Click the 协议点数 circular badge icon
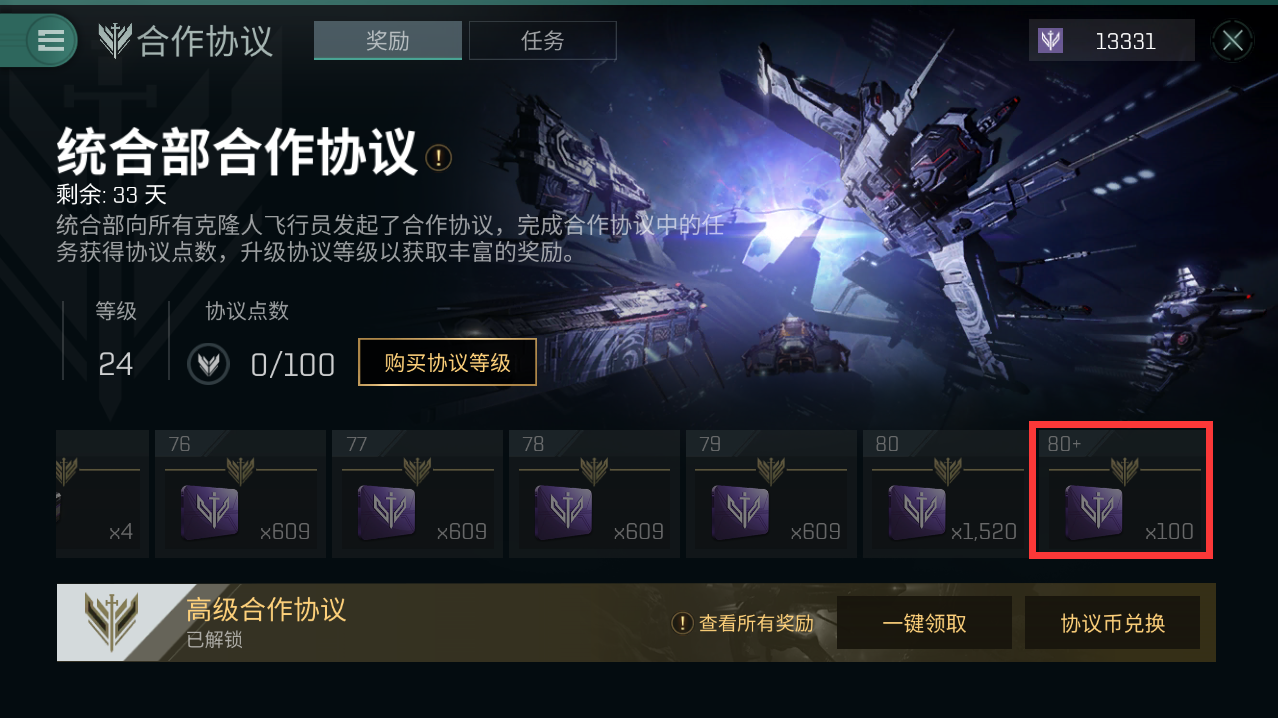The height and width of the screenshot is (718, 1278). (x=208, y=364)
